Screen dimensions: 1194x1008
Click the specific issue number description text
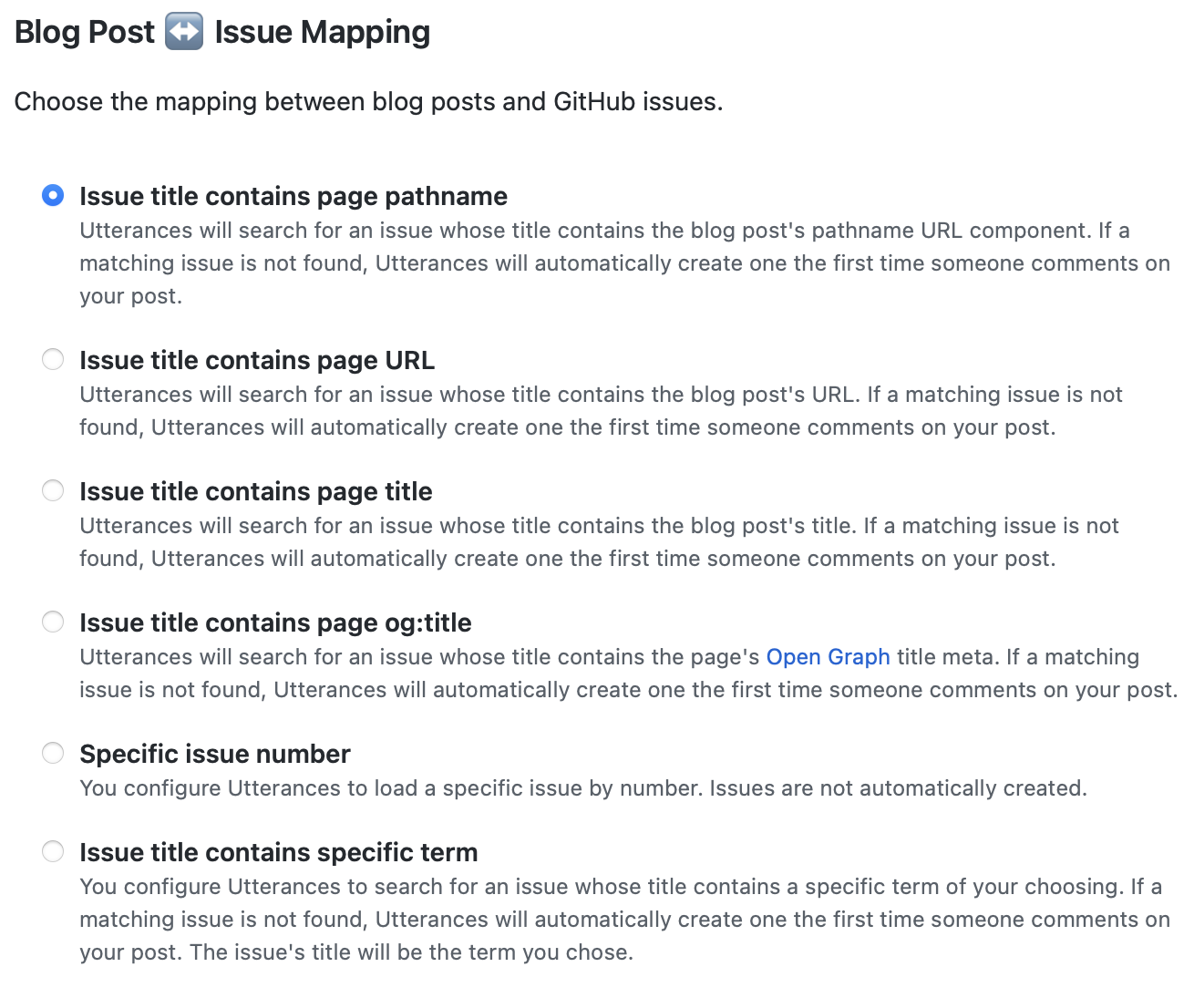(x=583, y=788)
